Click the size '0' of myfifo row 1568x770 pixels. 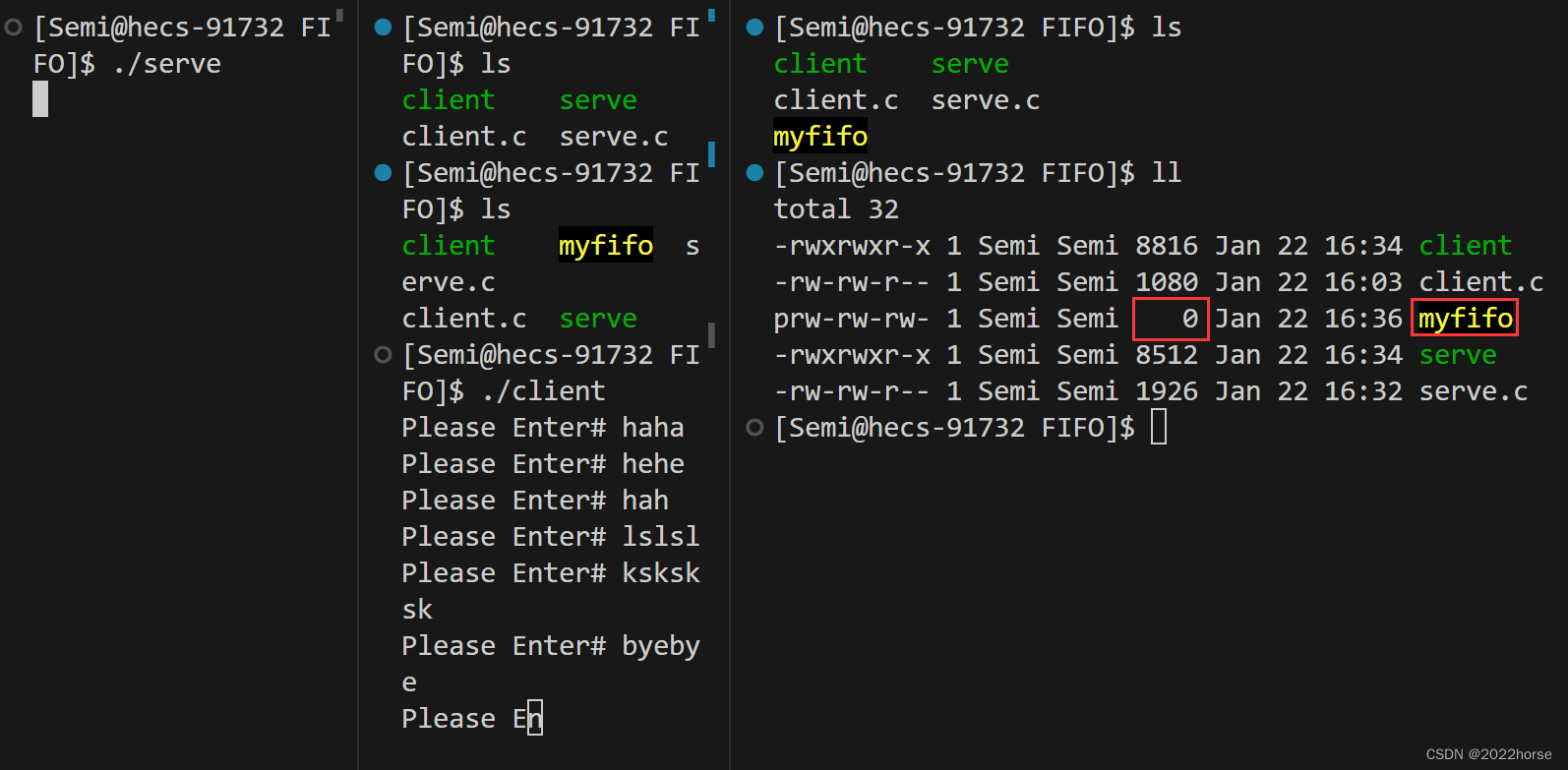[1190, 319]
